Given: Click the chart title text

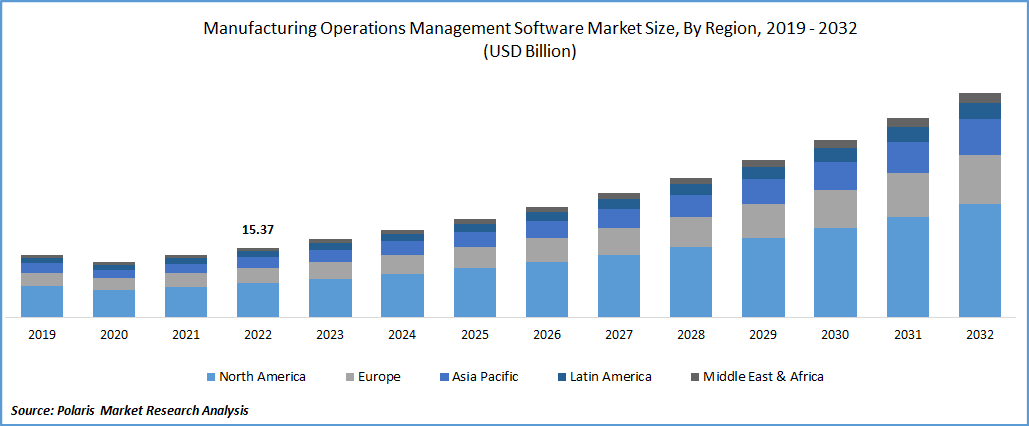Looking at the screenshot, I should coord(530,30).
